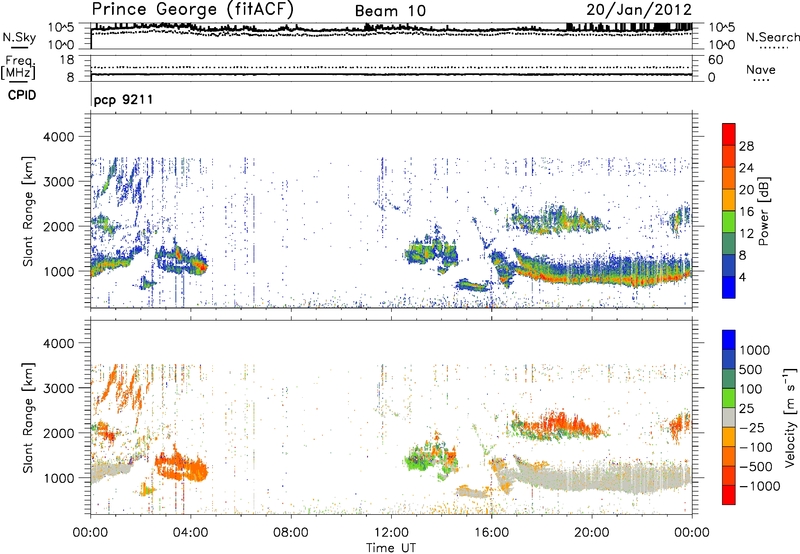Click the "60" tick on the Nave axis
This screenshot has width=800, height=554.
point(715,60)
